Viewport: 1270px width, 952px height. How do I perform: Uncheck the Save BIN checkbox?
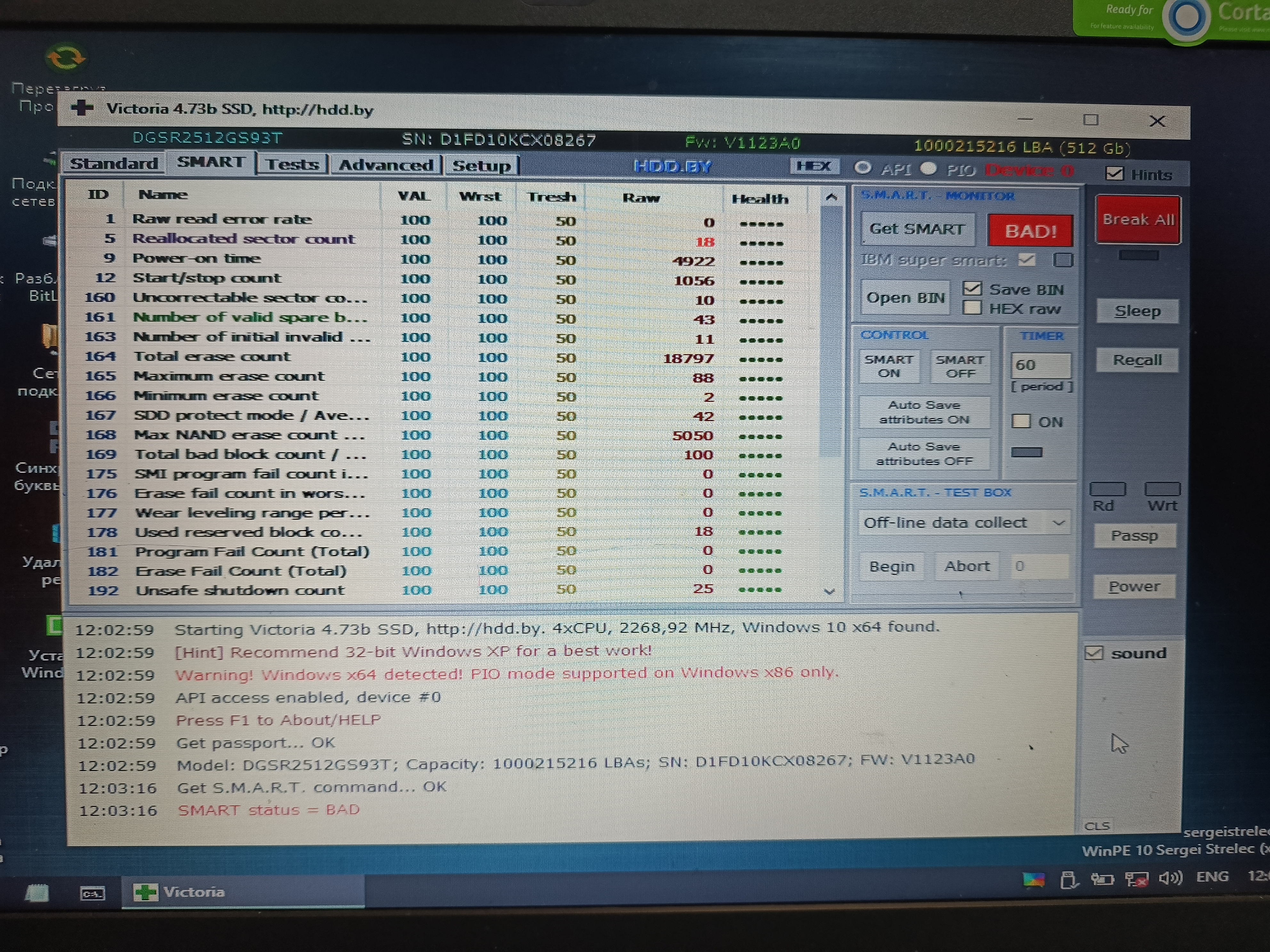972,288
